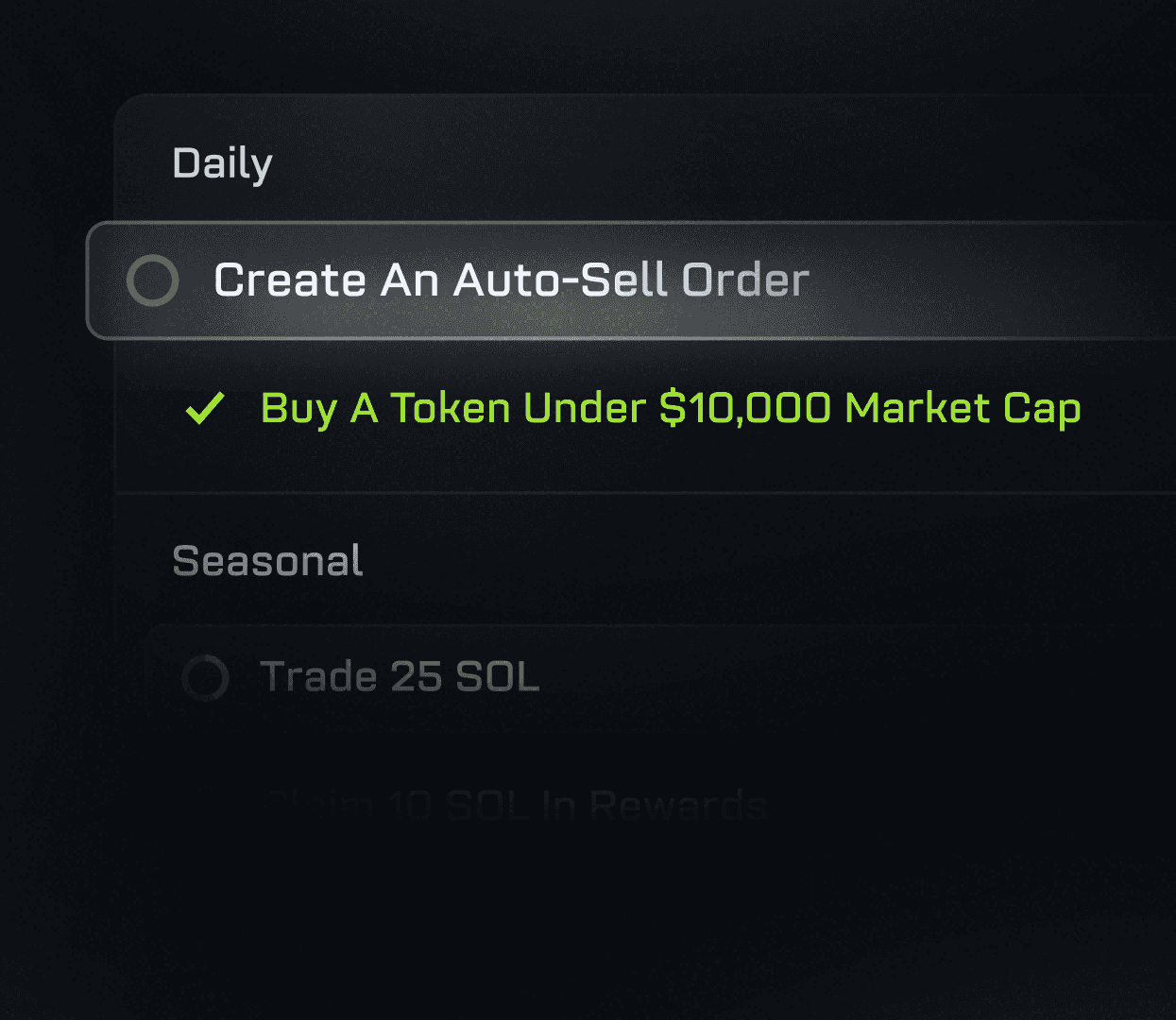1176x1020 pixels.
Task: Expand the Daily quest section
Action: pos(223,161)
